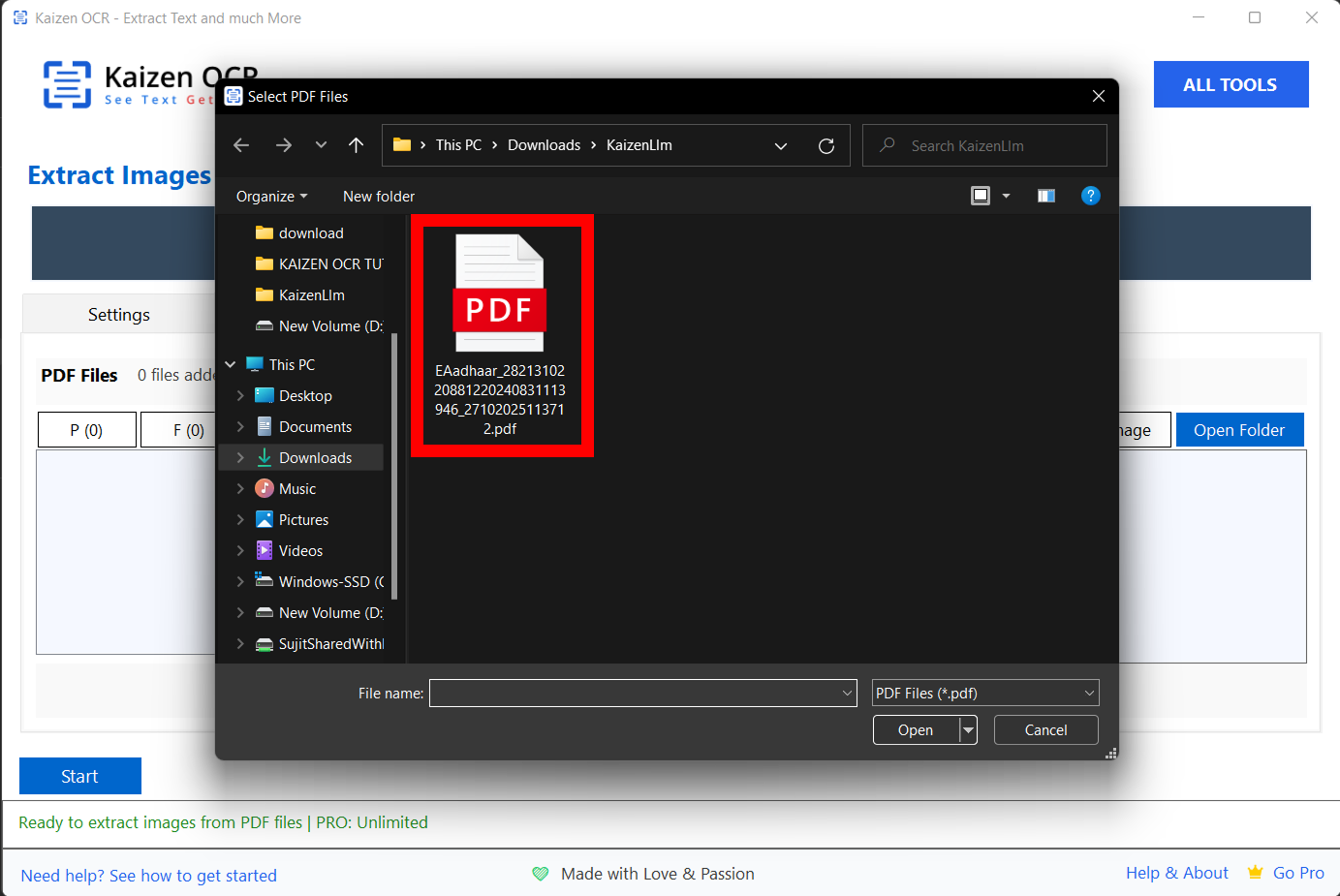This screenshot has height=896, width=1340.
Task: Open the recent locations dropdown chevron
Action: [321, 145]
